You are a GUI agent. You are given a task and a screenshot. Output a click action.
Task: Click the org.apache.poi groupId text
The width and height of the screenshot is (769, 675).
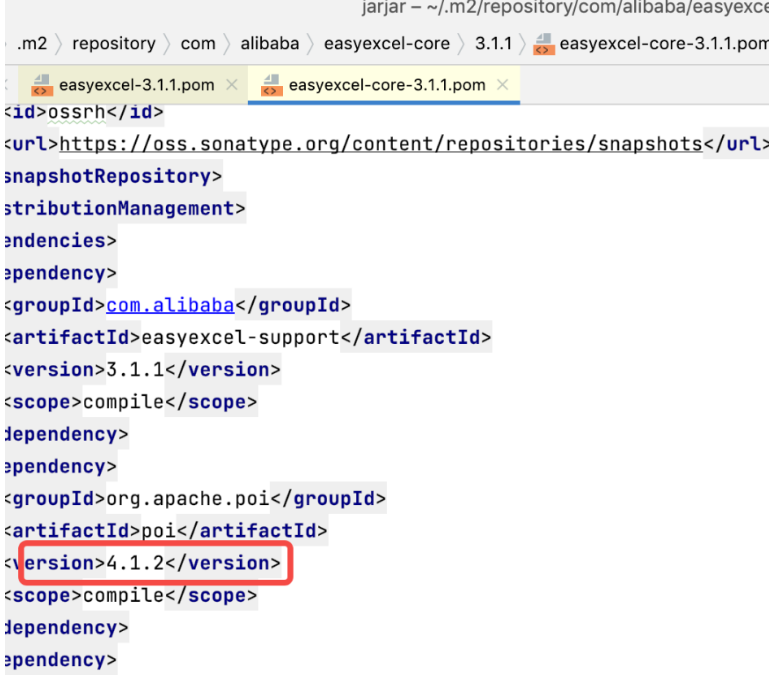(x=188, y=499)
